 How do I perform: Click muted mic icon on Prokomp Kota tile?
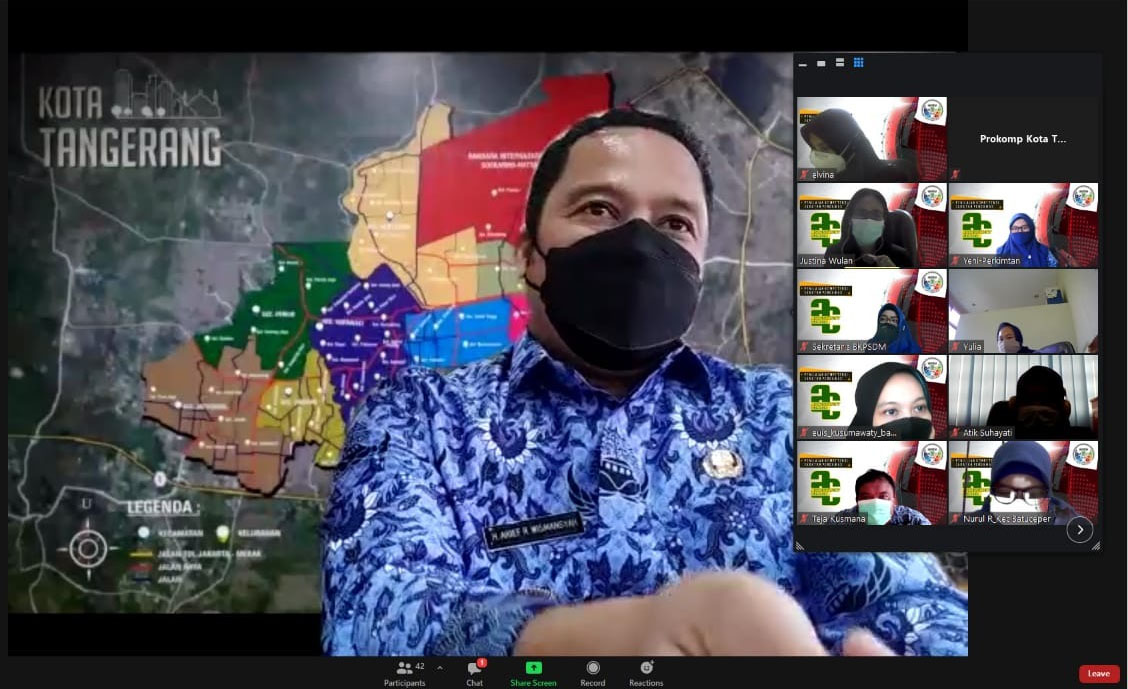click(x=955, y=174)
